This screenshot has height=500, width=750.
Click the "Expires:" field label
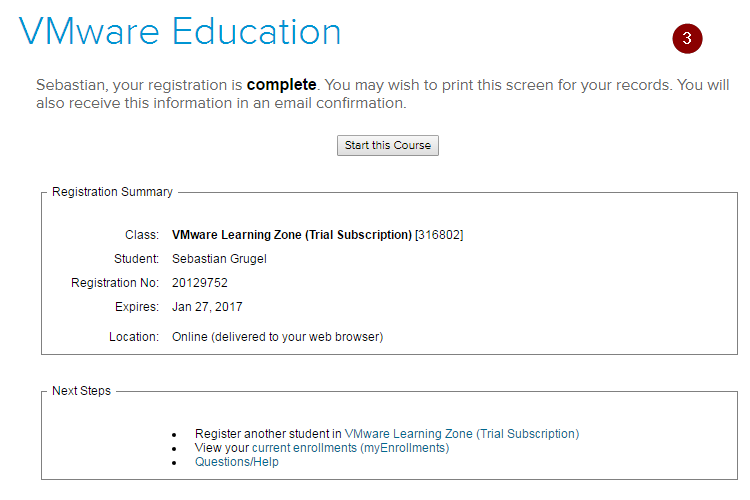135,307
